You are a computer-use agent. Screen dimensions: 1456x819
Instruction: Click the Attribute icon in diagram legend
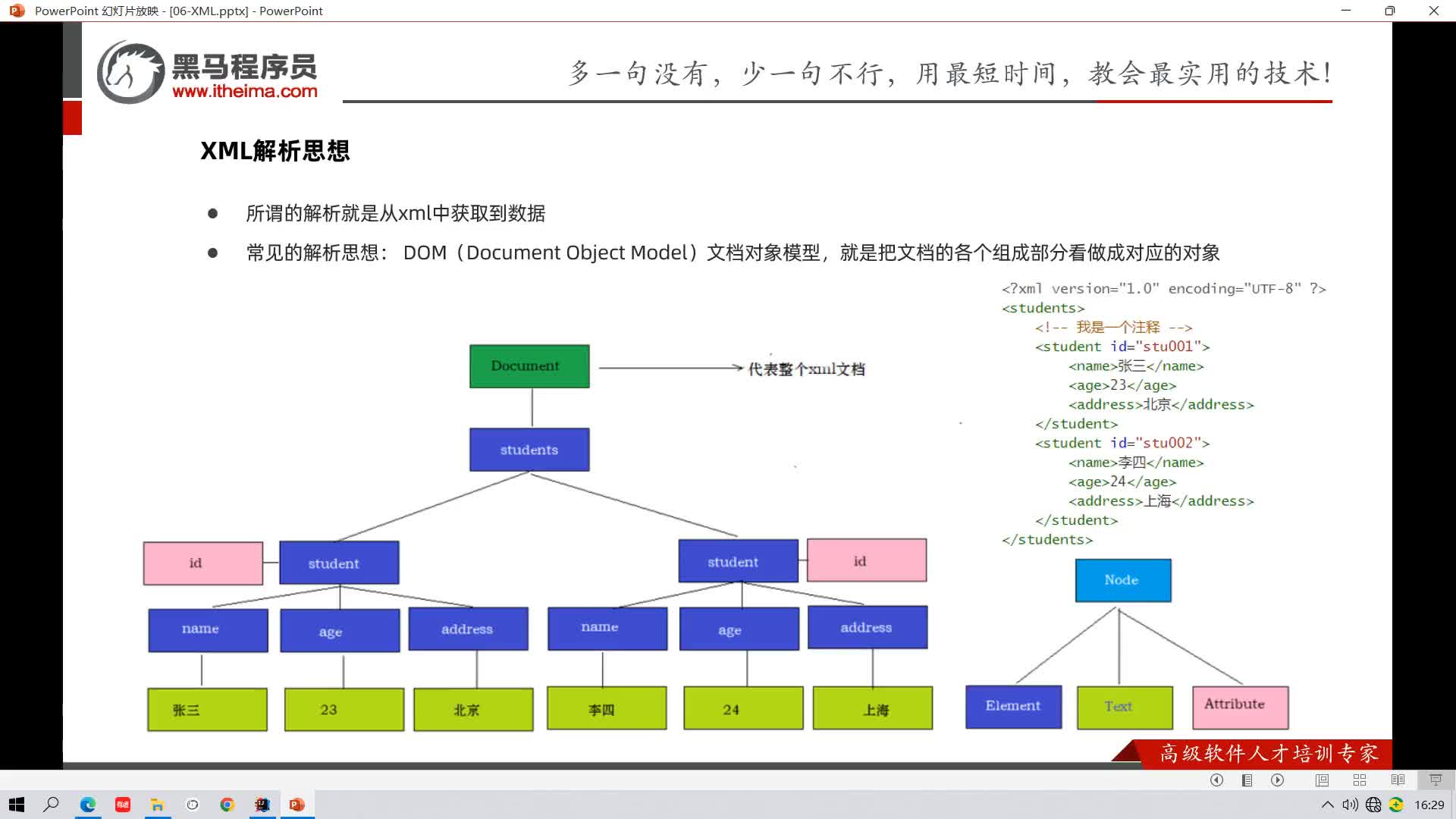point(1237,704)
